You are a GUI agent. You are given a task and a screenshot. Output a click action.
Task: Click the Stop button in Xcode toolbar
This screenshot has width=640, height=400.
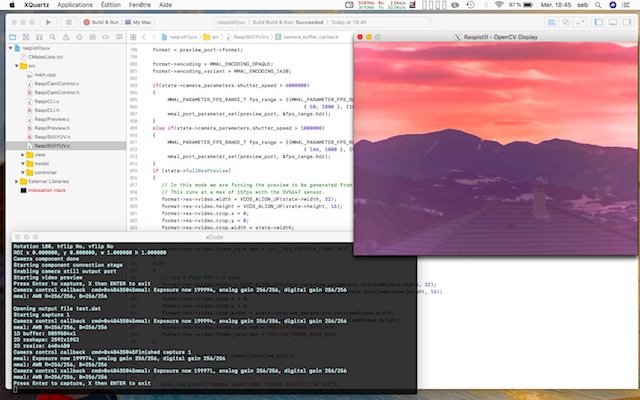[68, 22]
